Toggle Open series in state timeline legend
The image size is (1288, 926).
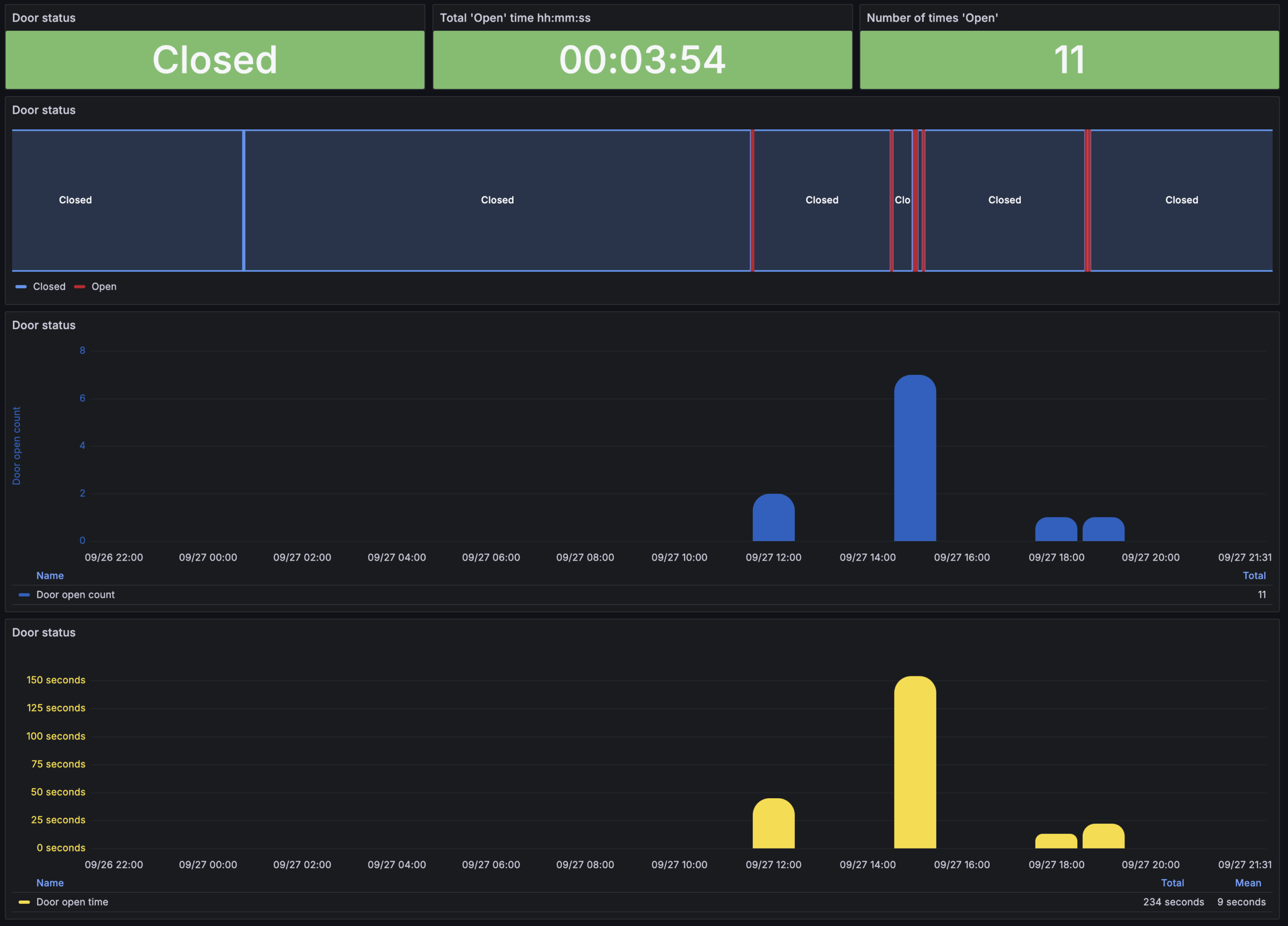104,287
